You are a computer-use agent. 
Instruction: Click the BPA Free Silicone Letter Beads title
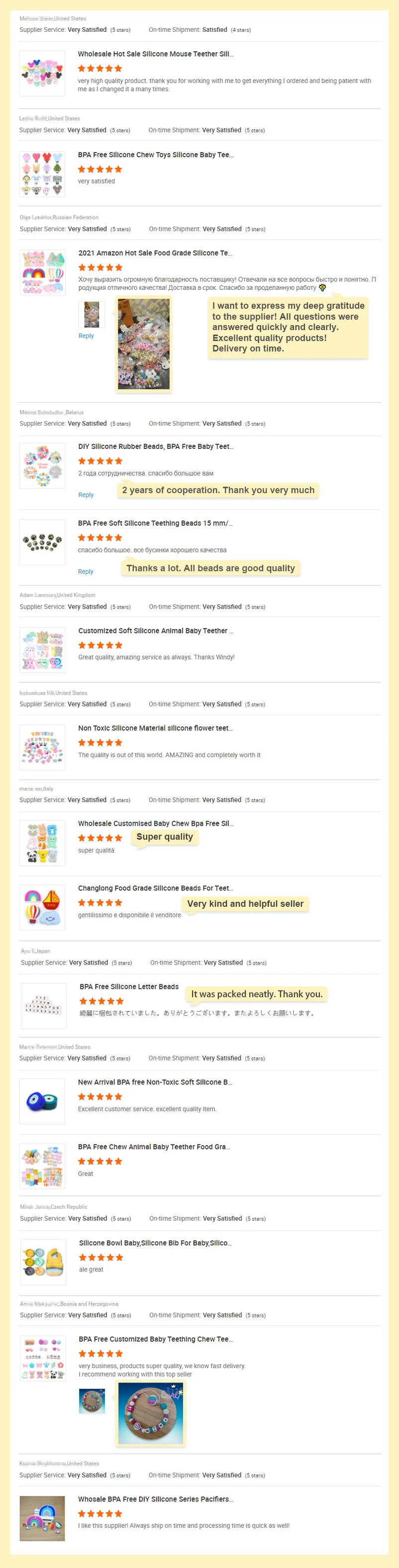point(129,987)
